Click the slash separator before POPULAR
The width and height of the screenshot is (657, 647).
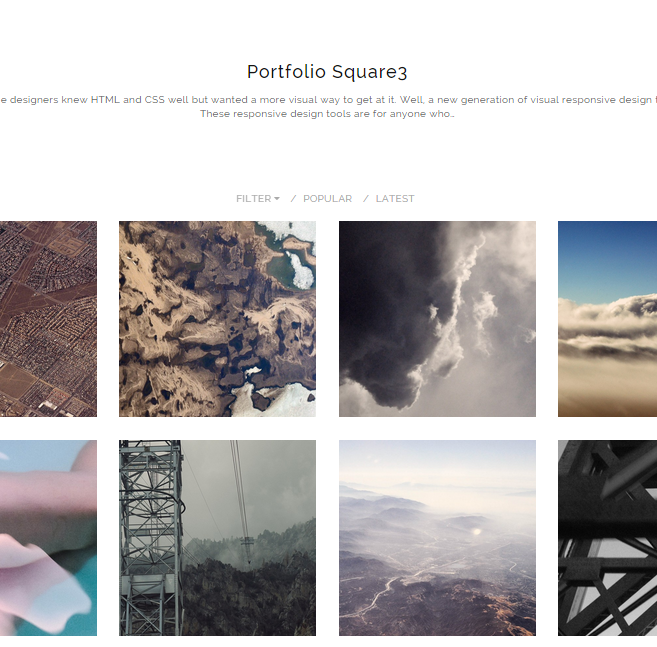[x=293, y=199]
